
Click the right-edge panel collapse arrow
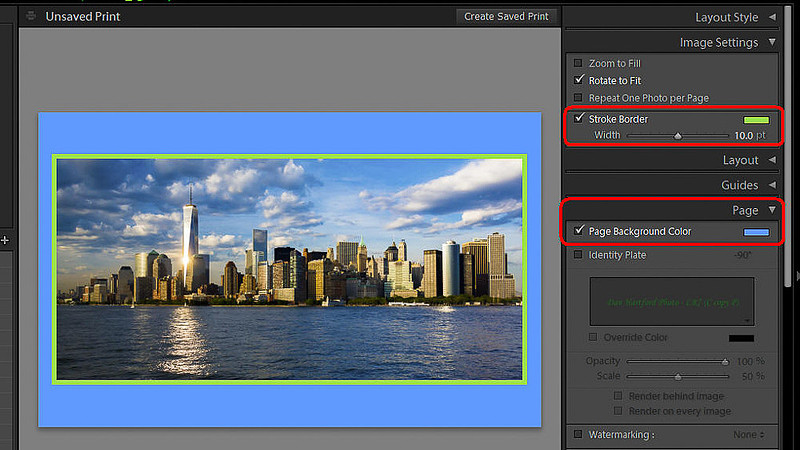[x=797, y=276]
